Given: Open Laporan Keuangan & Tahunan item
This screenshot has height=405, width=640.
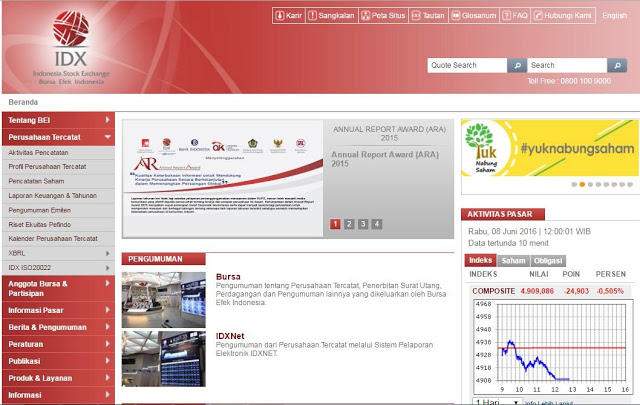Looking at the screenshot, I should [58, 196].
